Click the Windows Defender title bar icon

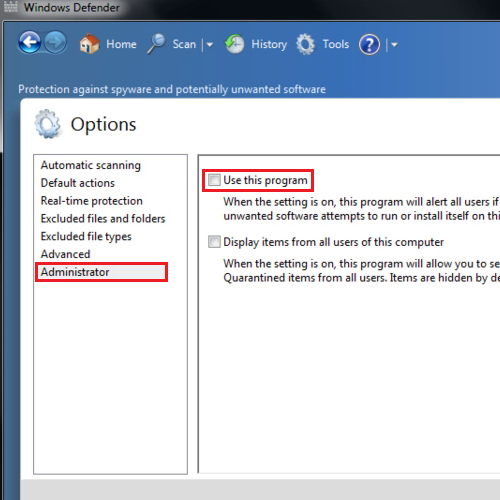point(11,6)
